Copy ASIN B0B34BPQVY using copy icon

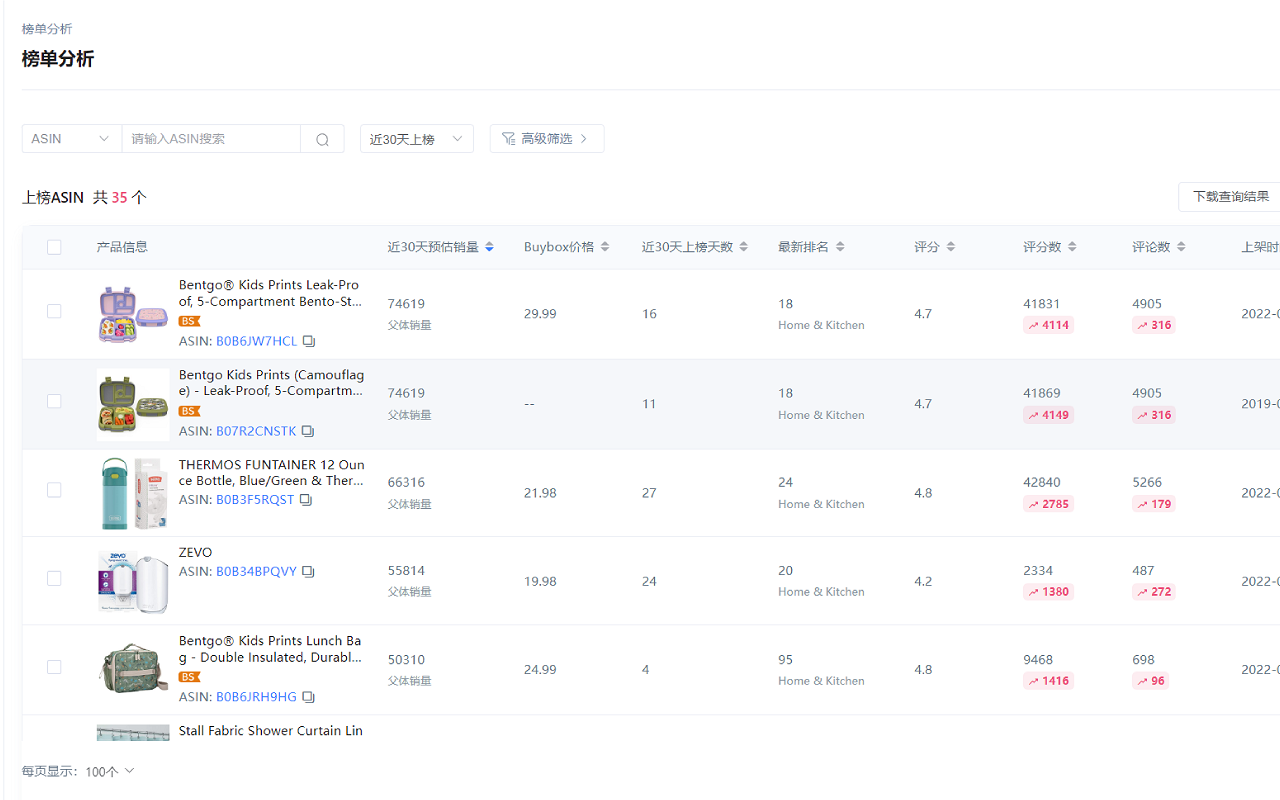coord(308,572)
